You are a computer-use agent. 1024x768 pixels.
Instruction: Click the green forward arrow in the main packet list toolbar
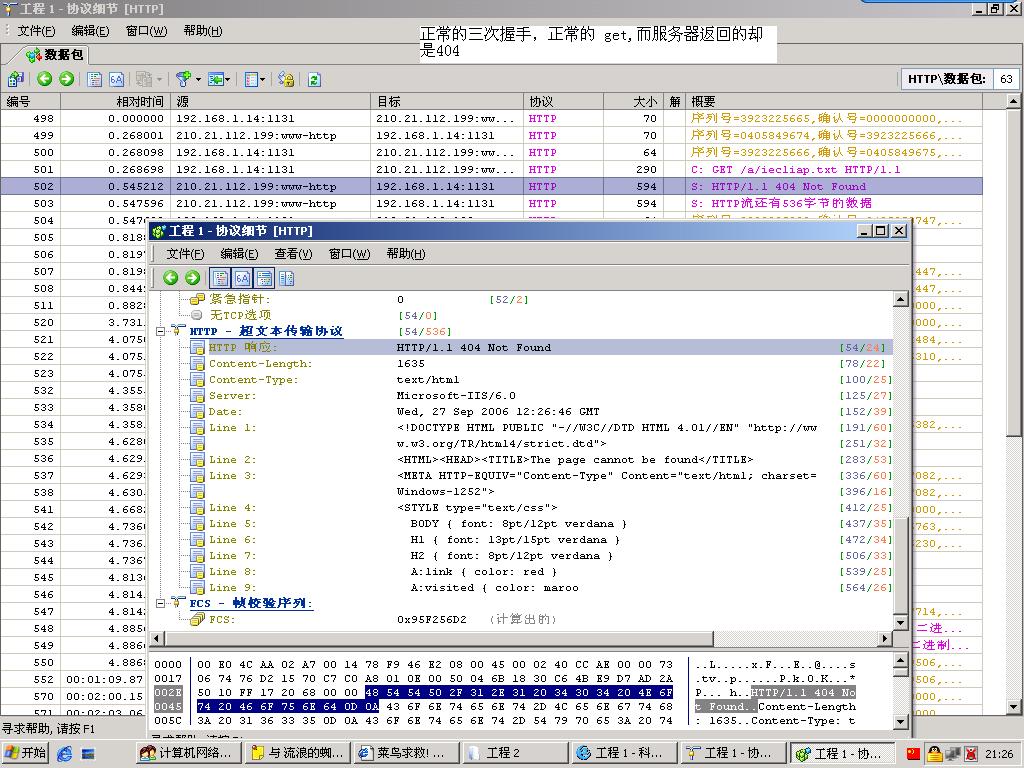coord(66,79)
